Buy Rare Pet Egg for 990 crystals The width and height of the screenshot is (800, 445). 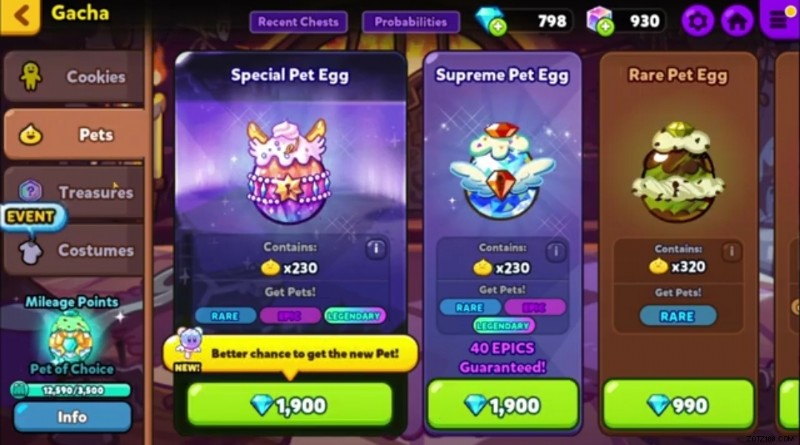(x=678, y=405)
